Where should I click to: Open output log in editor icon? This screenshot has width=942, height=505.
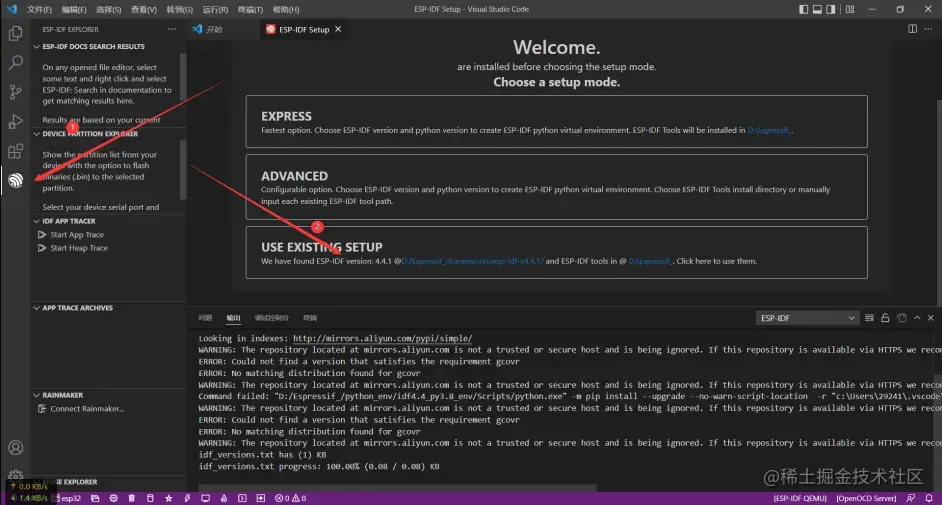click(902, 318)
